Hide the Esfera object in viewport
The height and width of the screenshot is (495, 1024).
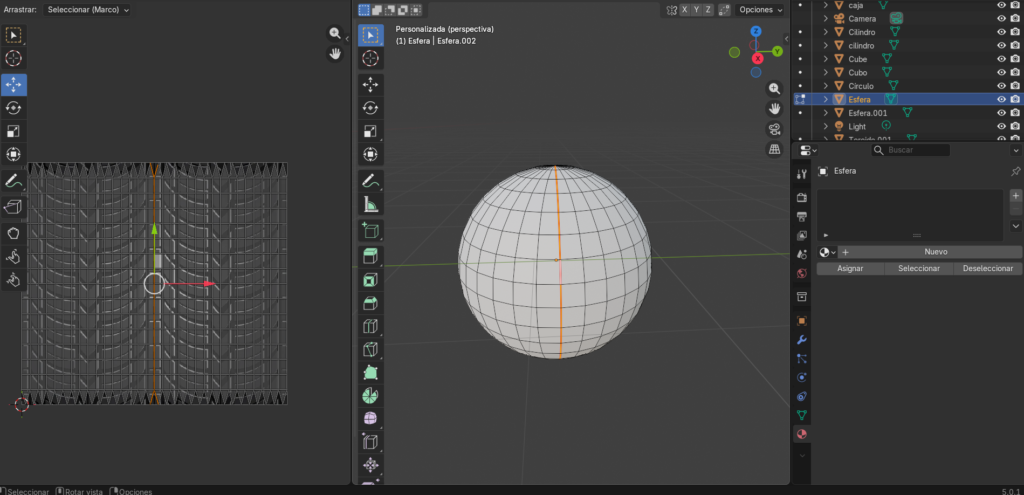(1001, 99)
